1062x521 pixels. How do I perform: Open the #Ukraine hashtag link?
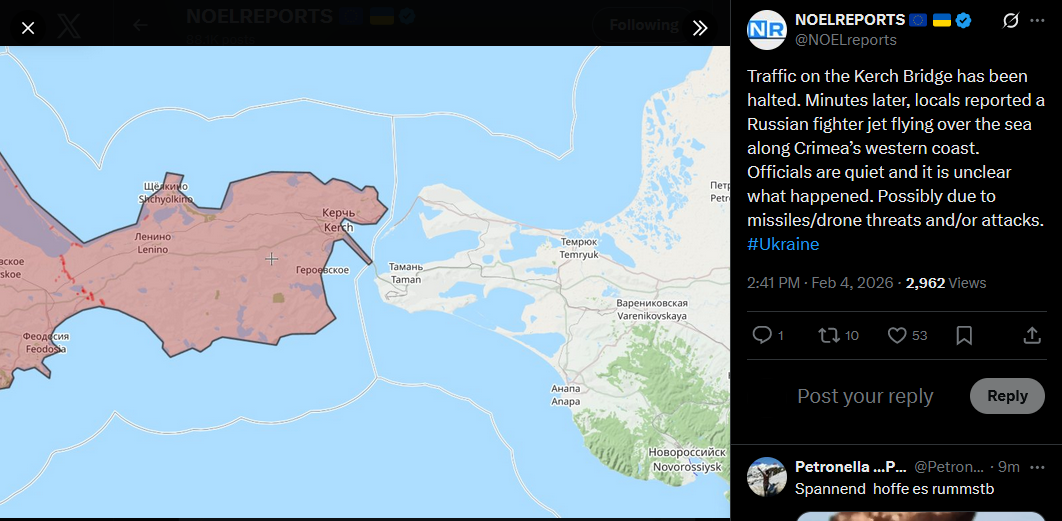click(783, 245)
